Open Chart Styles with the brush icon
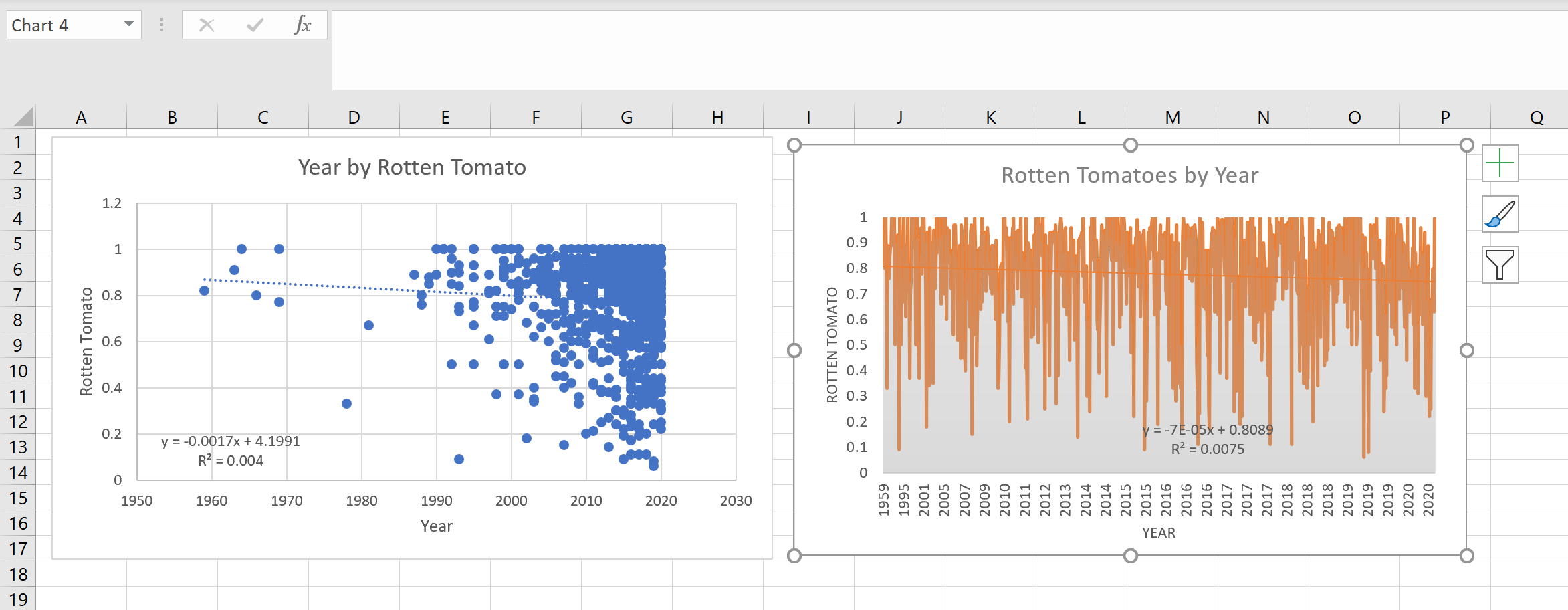 point(1500,214)
